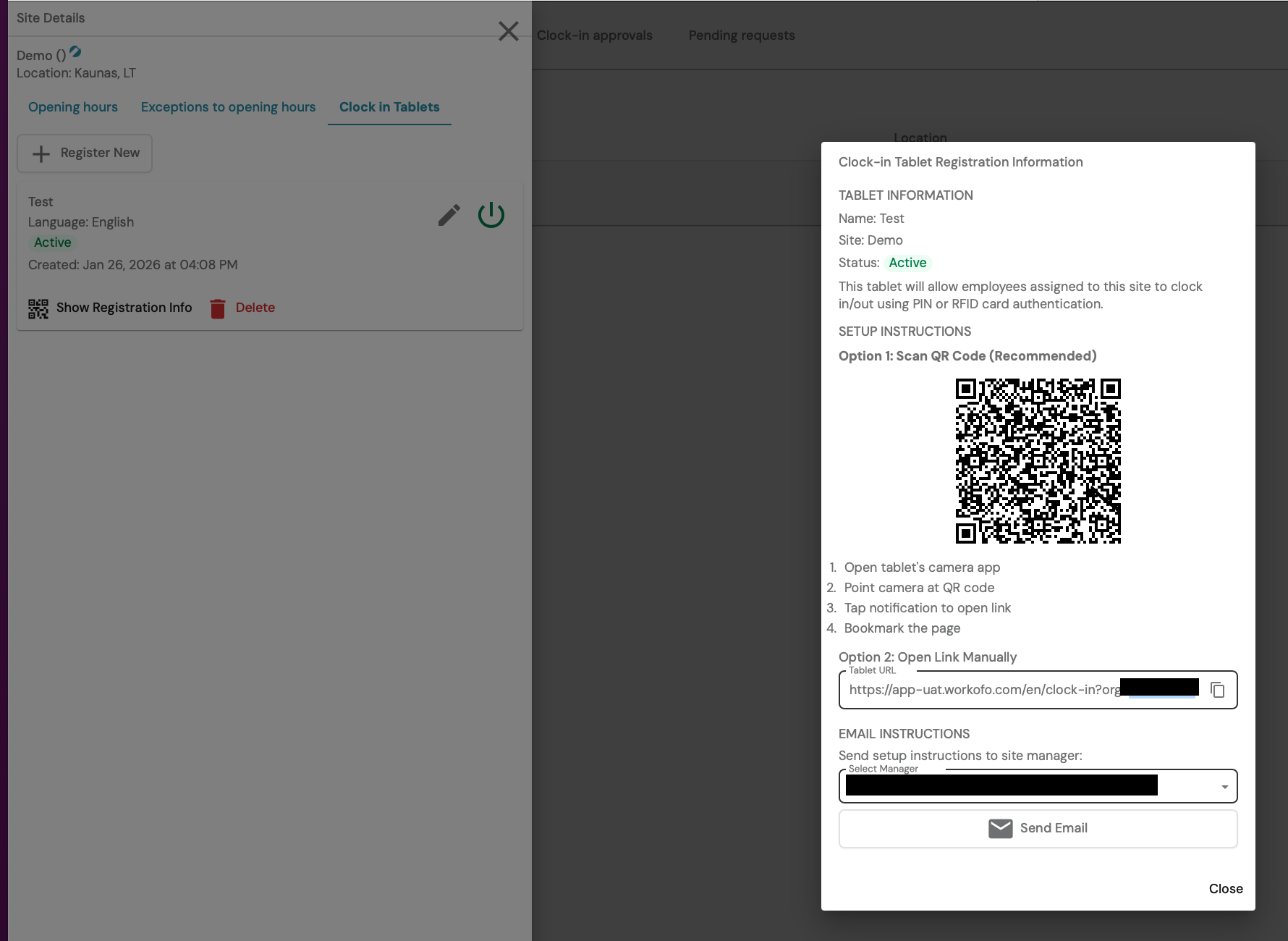Click the Active badge on Test tablet card
The image size is (1288, 941).
pyautogui.click(x=53, y=242)
